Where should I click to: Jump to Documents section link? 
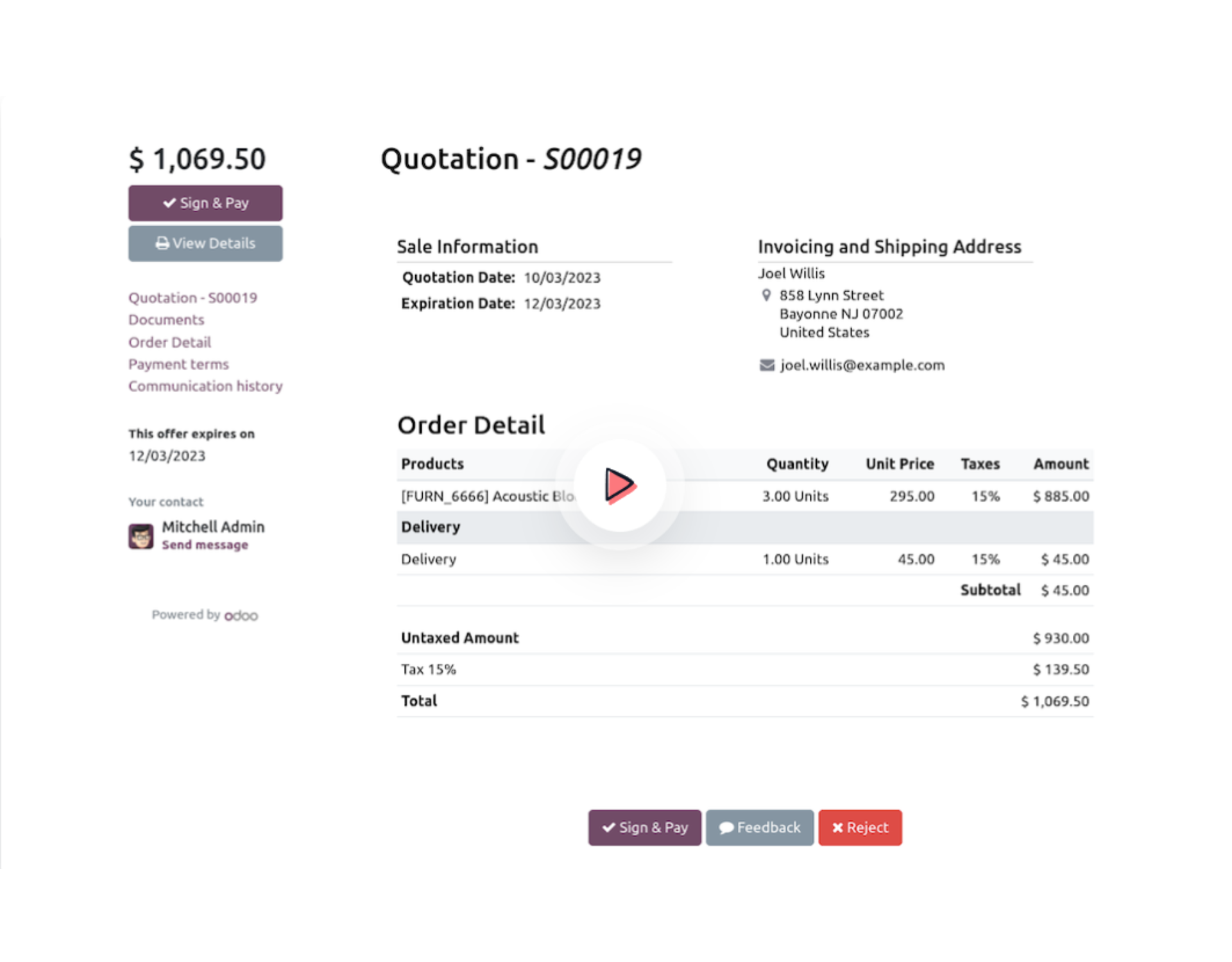click(166, 319)
